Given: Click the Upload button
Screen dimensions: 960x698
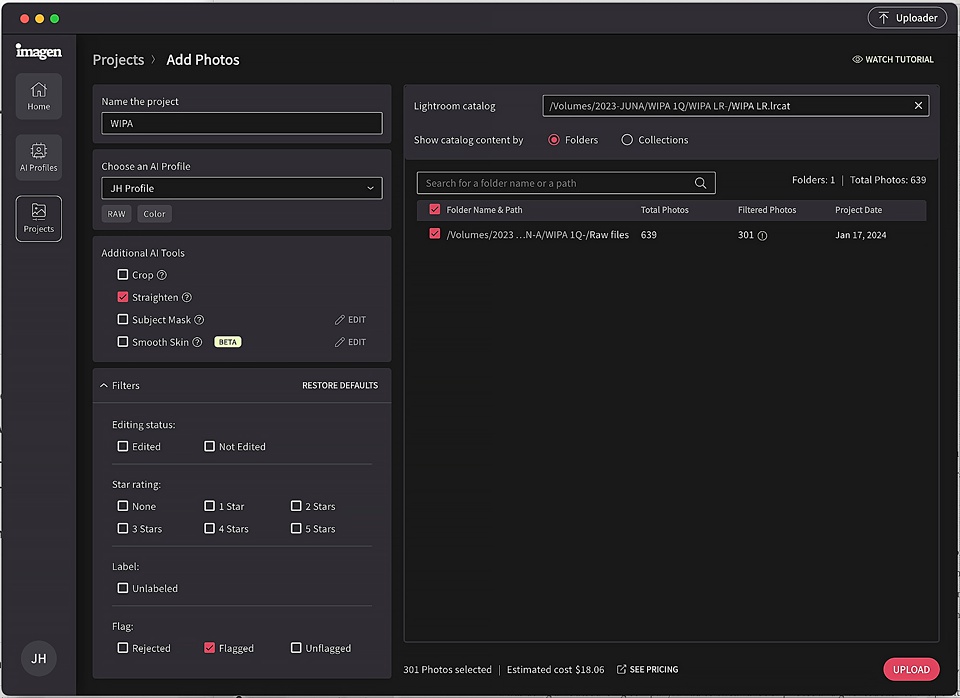Looking at the screenshot, I should [911, 669].
